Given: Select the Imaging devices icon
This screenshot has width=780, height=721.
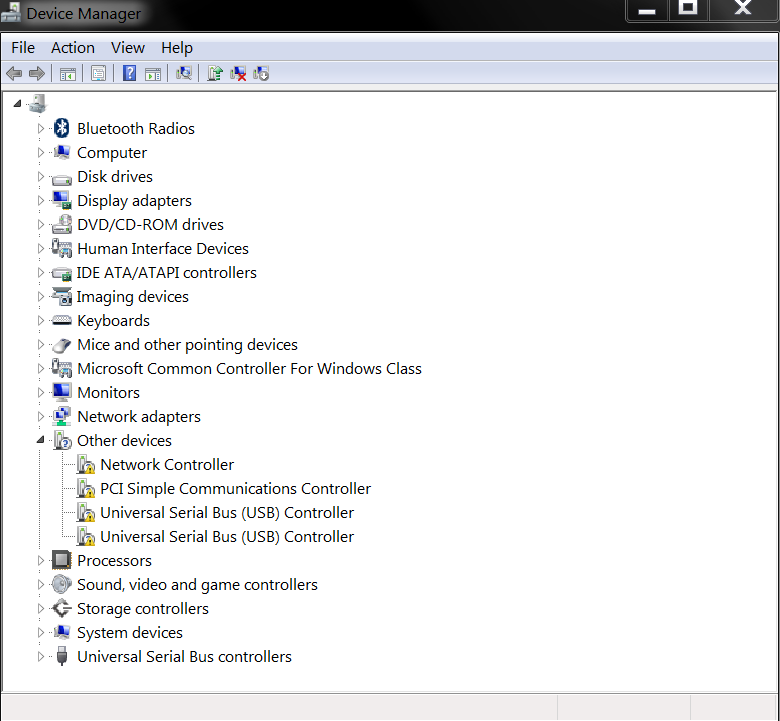Looking at the screenshot, I should (62, 297).
